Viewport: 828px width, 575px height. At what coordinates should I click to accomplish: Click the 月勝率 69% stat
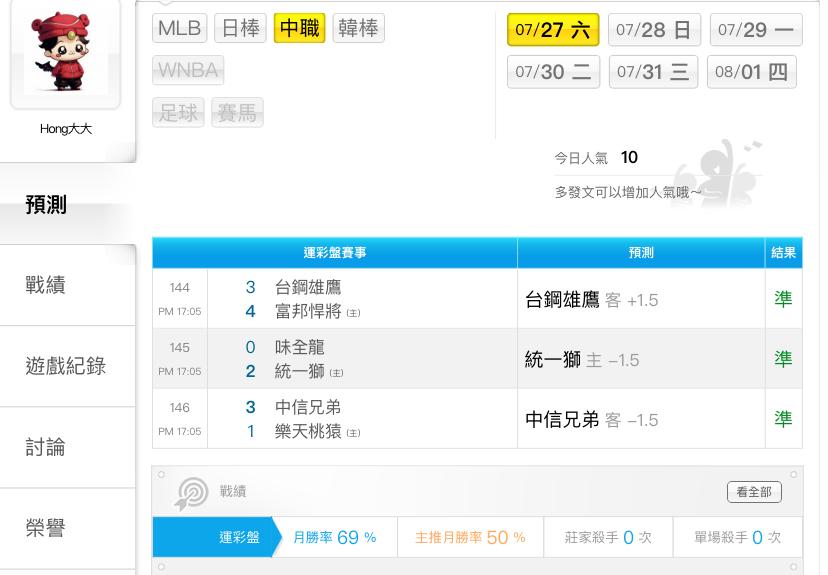(x=335, y=538)
